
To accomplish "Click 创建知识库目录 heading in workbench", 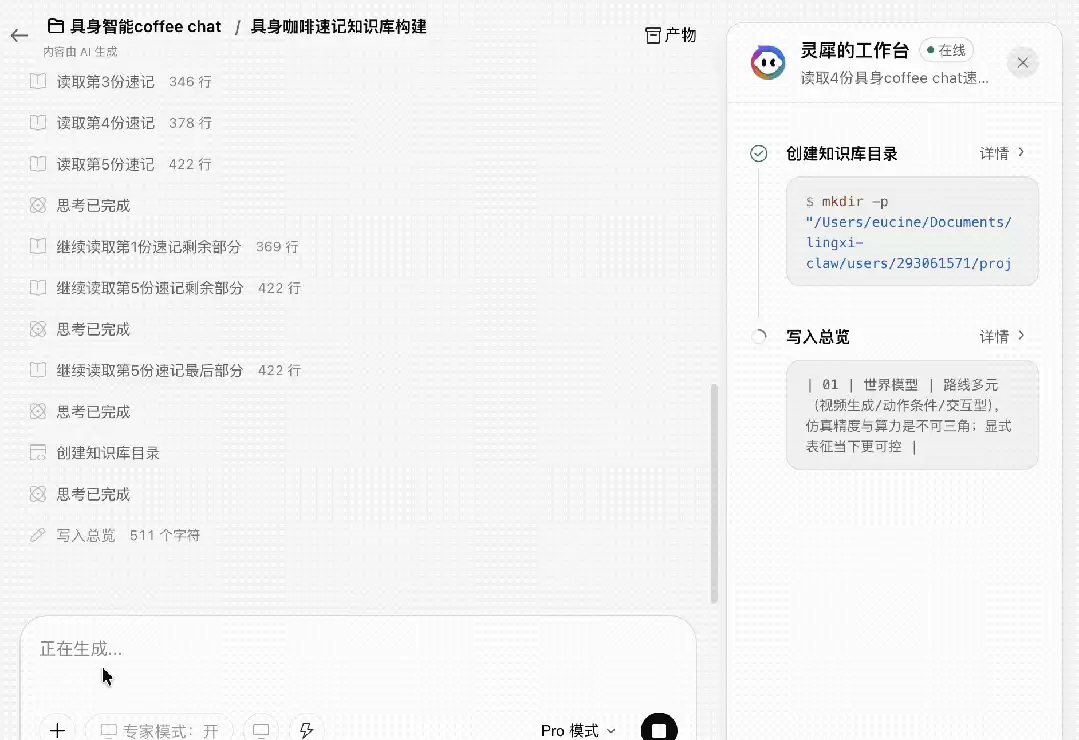I will pyautogui.click(x=842, y=154).
